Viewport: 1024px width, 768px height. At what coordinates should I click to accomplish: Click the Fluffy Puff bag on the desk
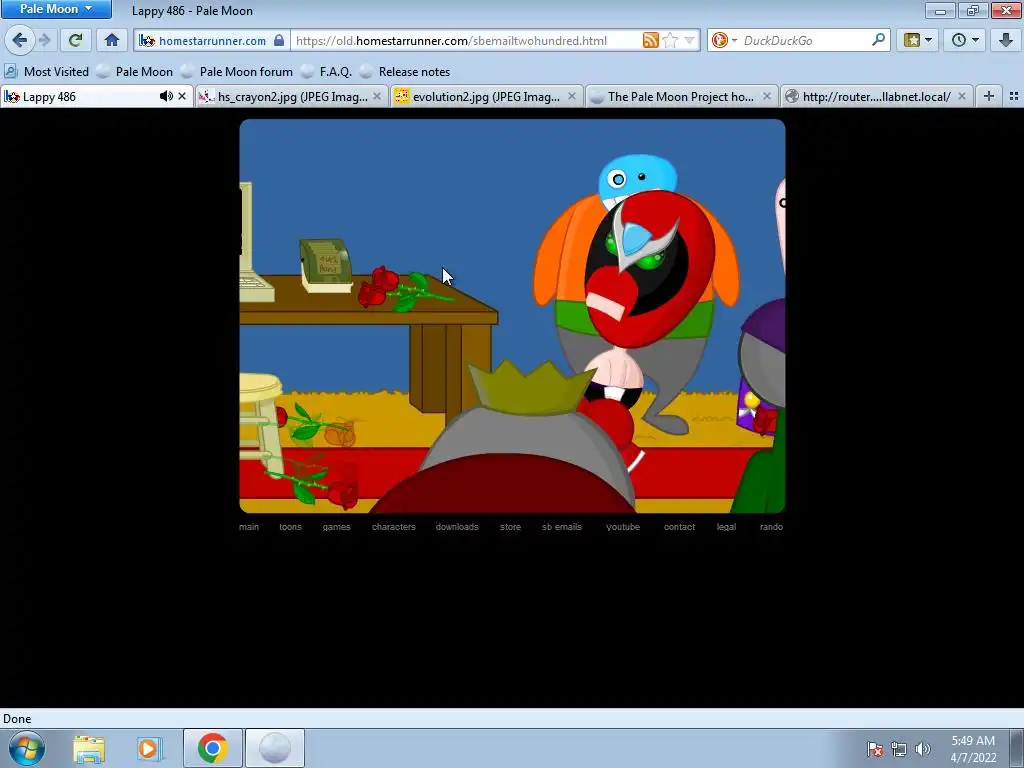pos(326,265)
